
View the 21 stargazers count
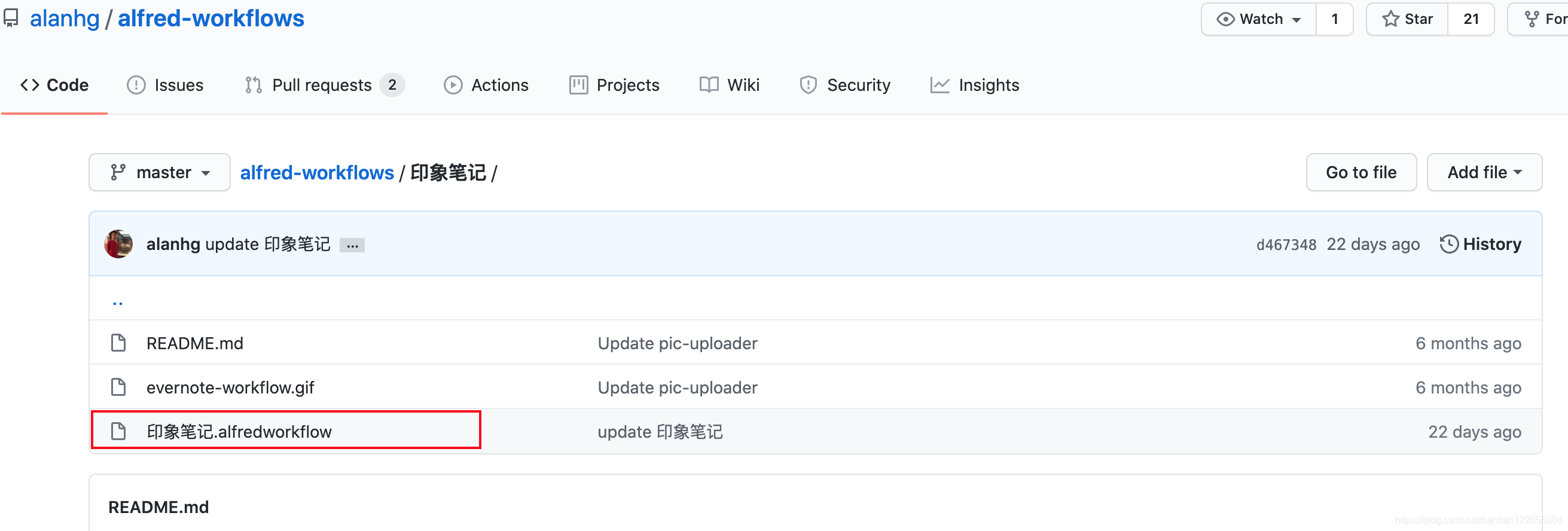pyautogui.click(x=1471, y=20)
